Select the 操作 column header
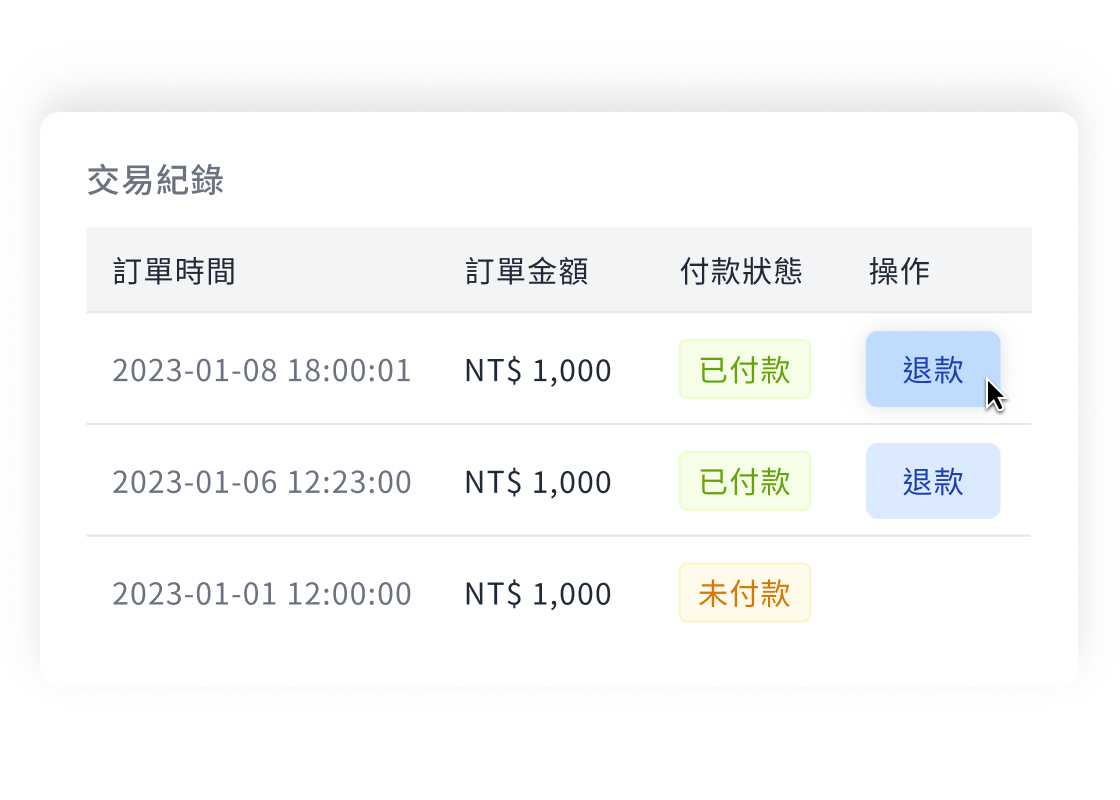This screenshot has height=800, width=1120. pos(899,271)
